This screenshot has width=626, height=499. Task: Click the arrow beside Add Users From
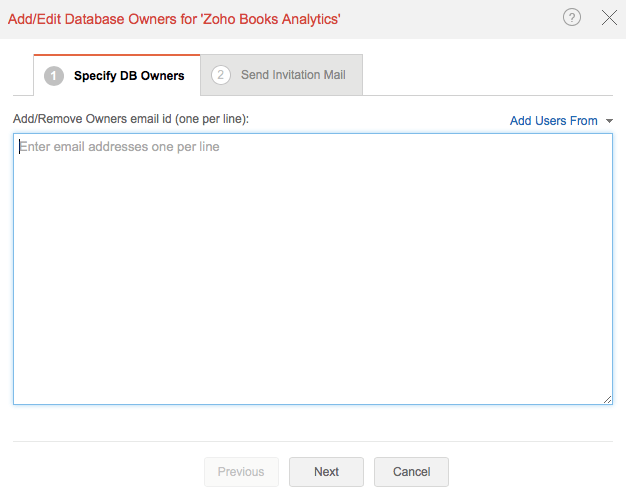click(609, 121)
